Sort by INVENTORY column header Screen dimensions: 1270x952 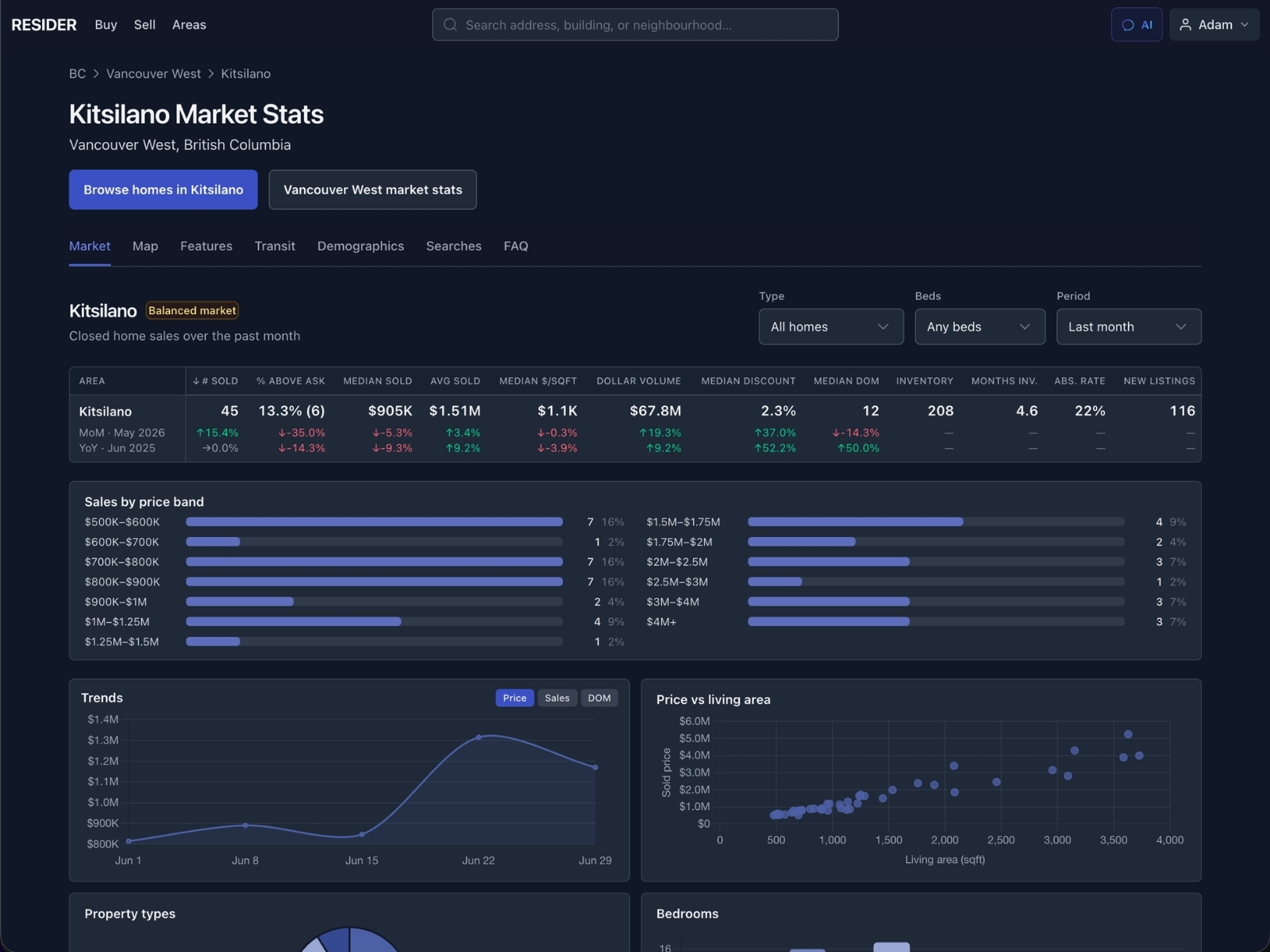point(925,381)
